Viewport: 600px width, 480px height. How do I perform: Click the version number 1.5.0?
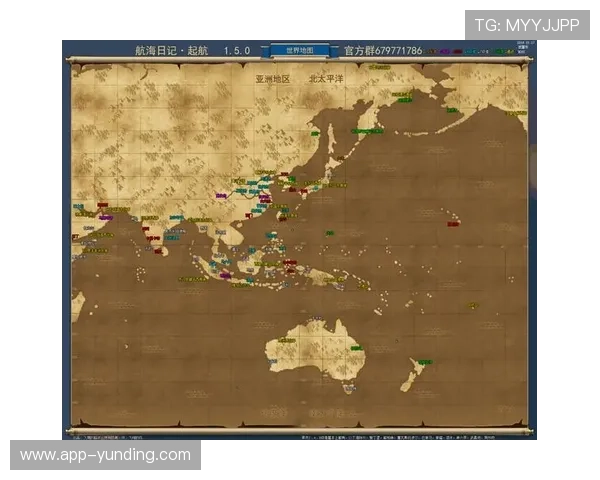(x=237, y=49)
